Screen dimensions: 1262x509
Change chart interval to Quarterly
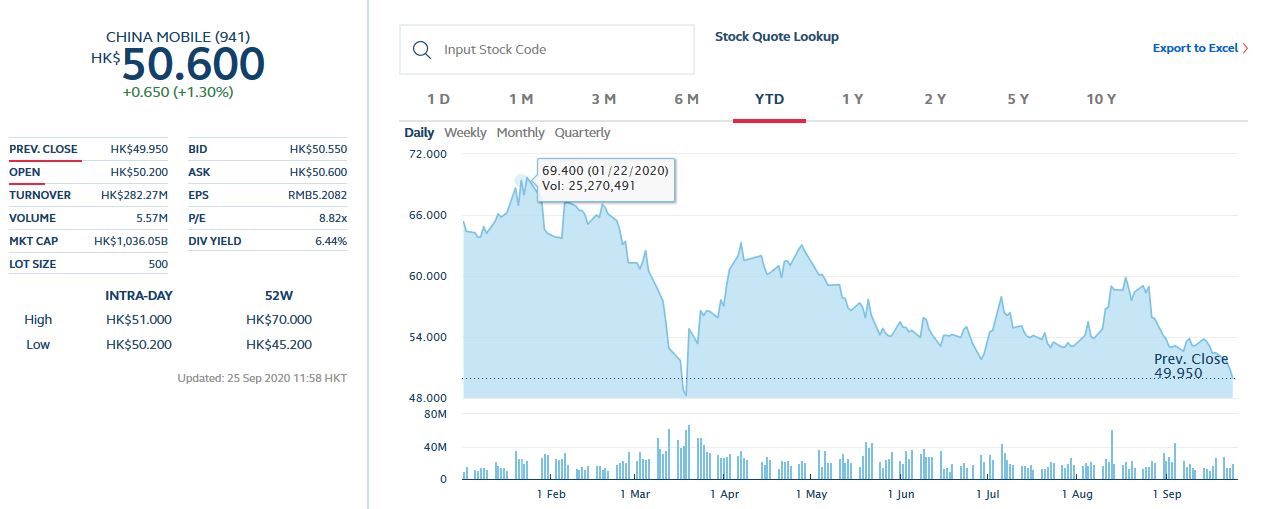pyautogui.click(x=582, y=133)
